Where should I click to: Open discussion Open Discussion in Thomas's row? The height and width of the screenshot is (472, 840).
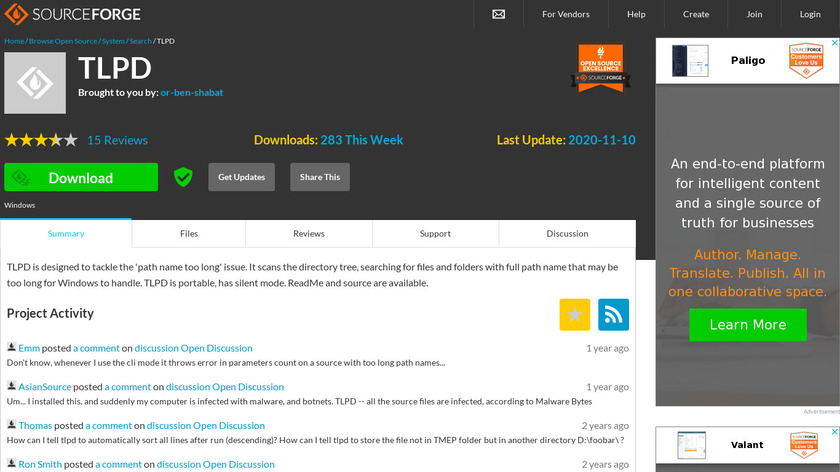pyautogui.click(x=206, y=425)
